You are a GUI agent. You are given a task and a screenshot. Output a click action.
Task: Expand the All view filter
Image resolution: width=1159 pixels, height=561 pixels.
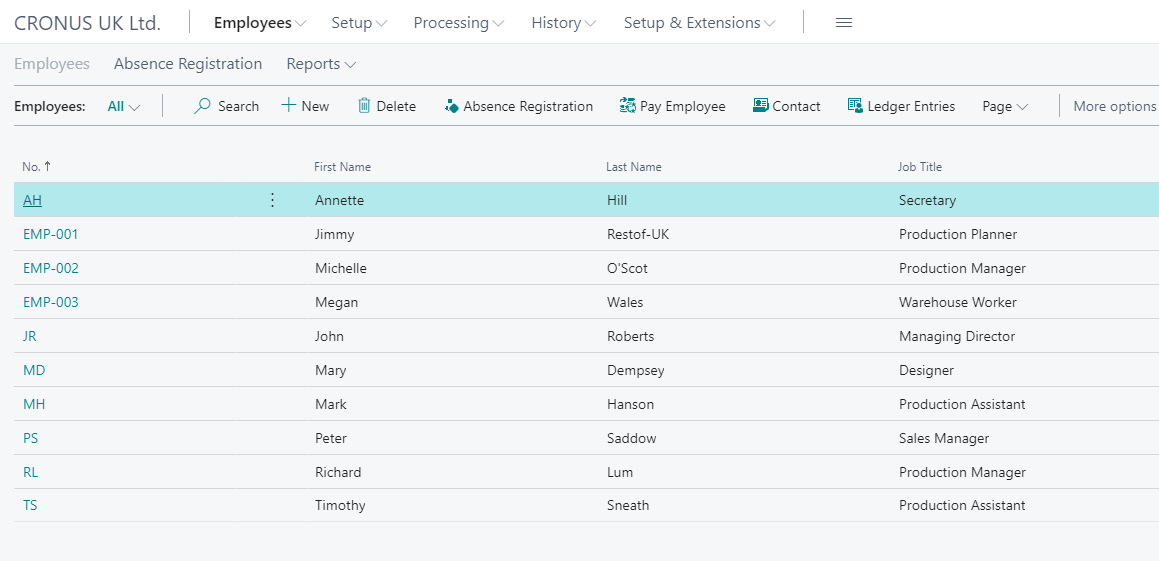click(x=123, y=106)
